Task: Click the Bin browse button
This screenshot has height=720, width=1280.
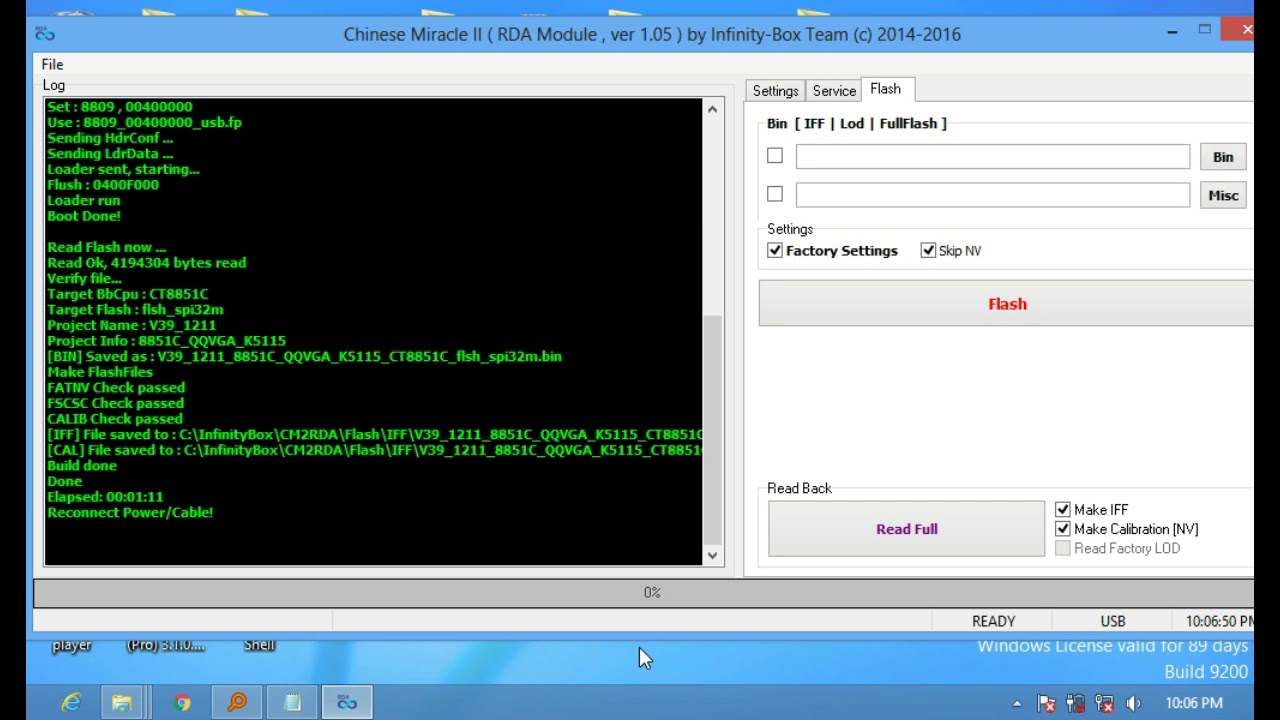Action: pyautogui.click(x=1223, y=157)
